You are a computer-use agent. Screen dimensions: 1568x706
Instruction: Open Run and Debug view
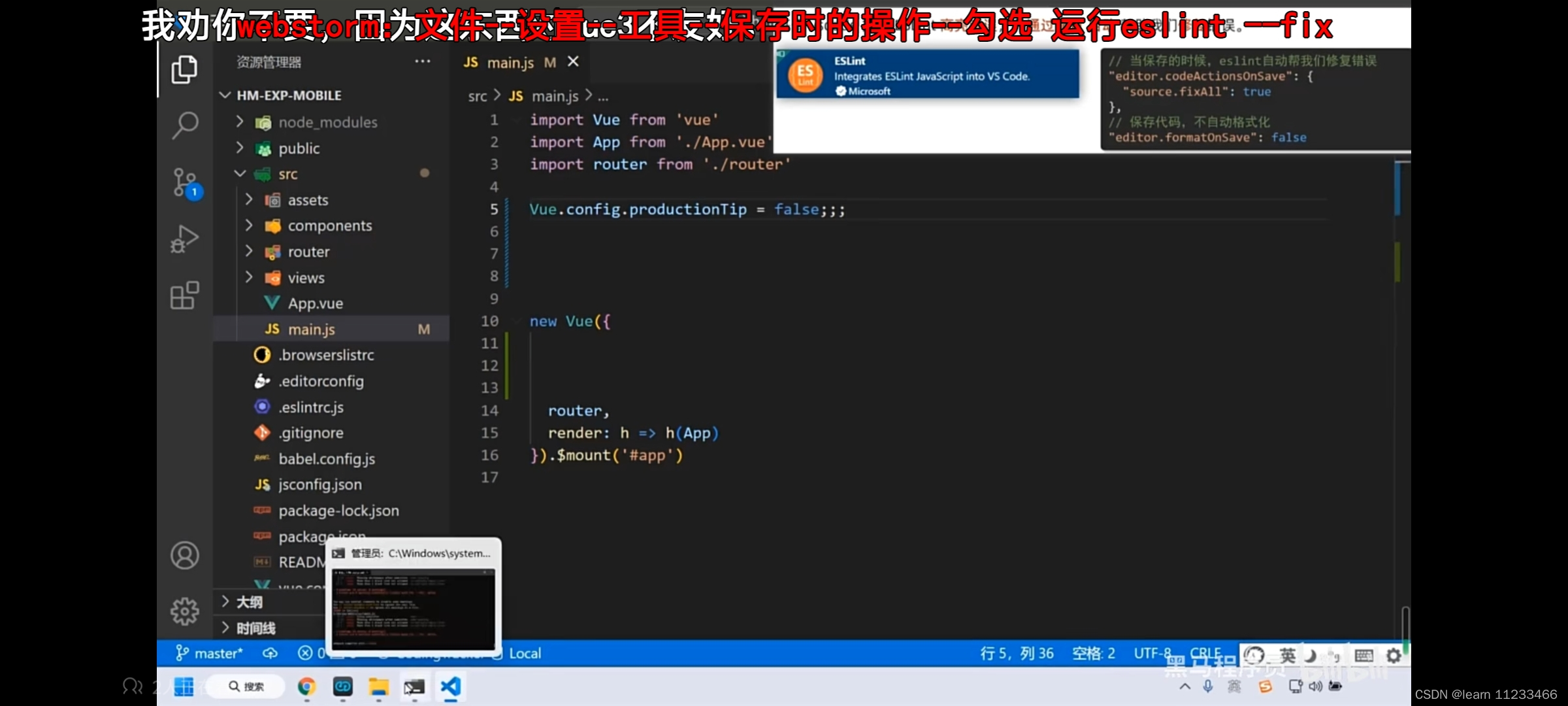click(x=184, y=239)
